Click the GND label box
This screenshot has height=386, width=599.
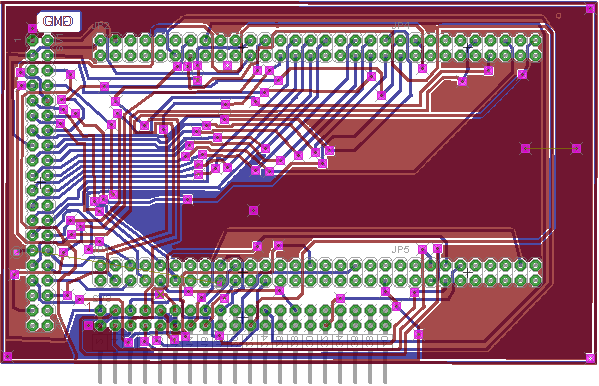tap(59, 21)
